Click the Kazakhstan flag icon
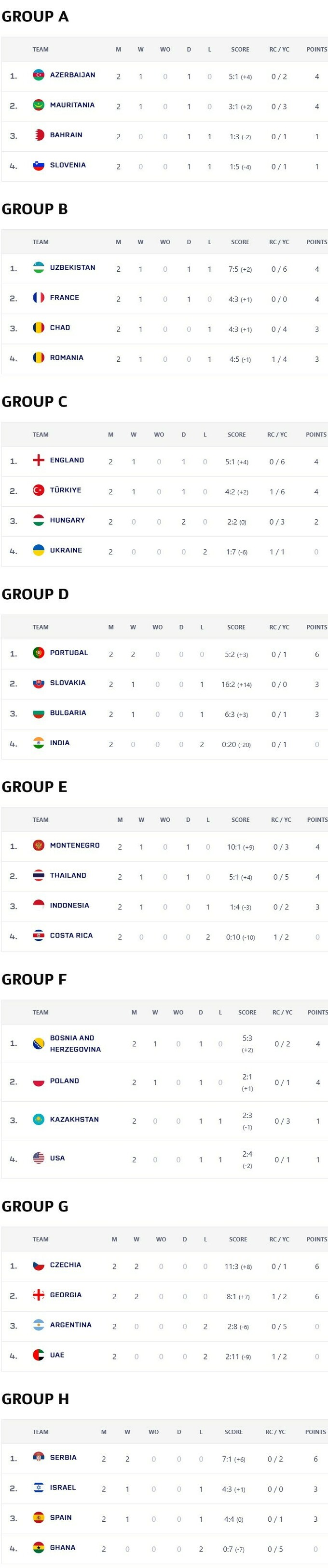The width and height of the screenshot is (328, 1568). tap(39, 1120)
